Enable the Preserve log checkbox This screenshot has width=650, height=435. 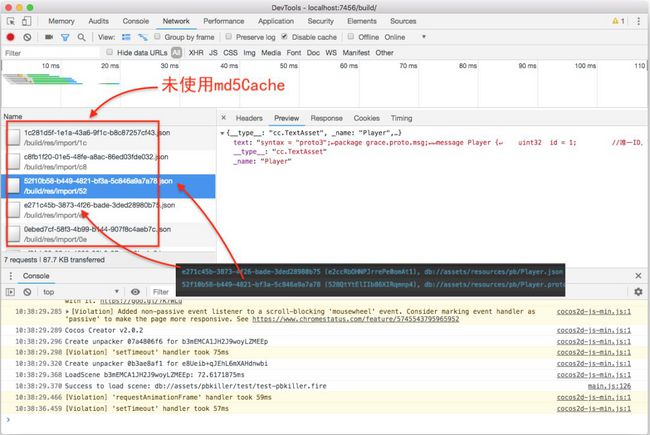pos(228,36)
